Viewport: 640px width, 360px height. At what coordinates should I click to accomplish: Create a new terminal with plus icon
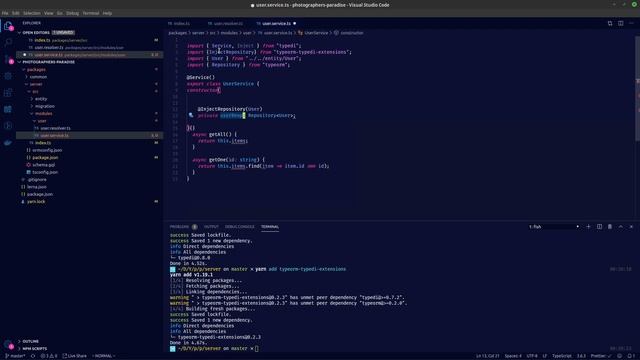[x=588, y=227]
